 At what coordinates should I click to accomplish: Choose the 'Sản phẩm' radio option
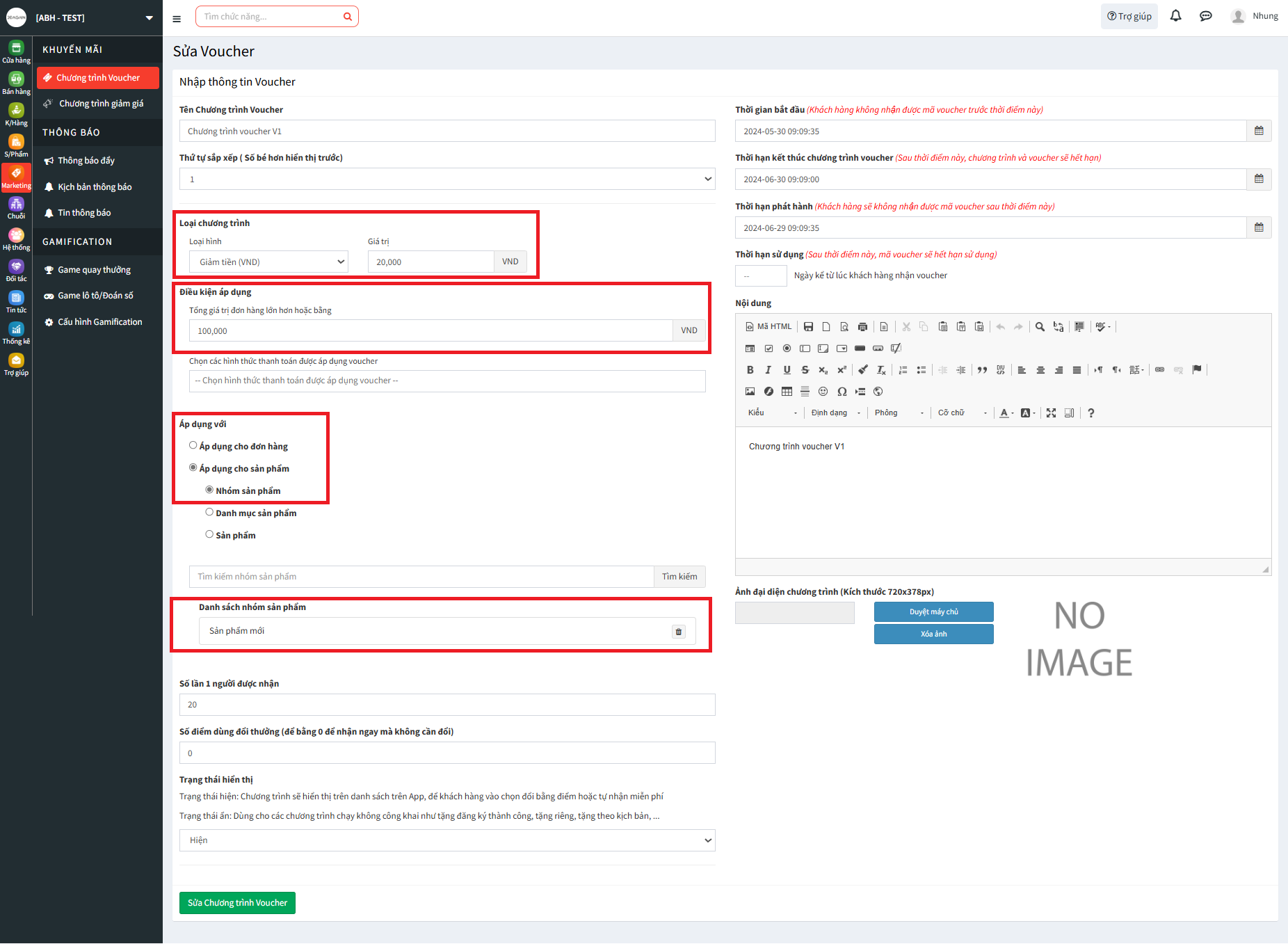pyautogui.click(x=209, y=534)
